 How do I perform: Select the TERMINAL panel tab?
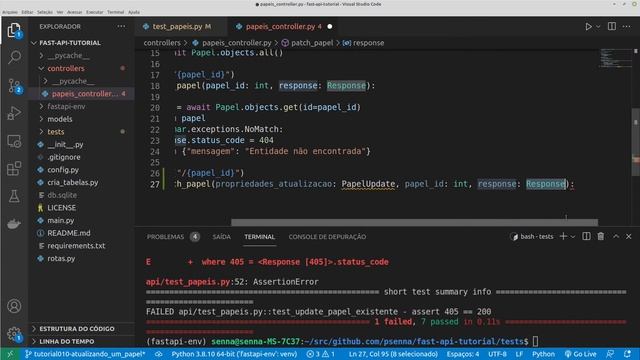pyautogui.click(x=260, y=237)
